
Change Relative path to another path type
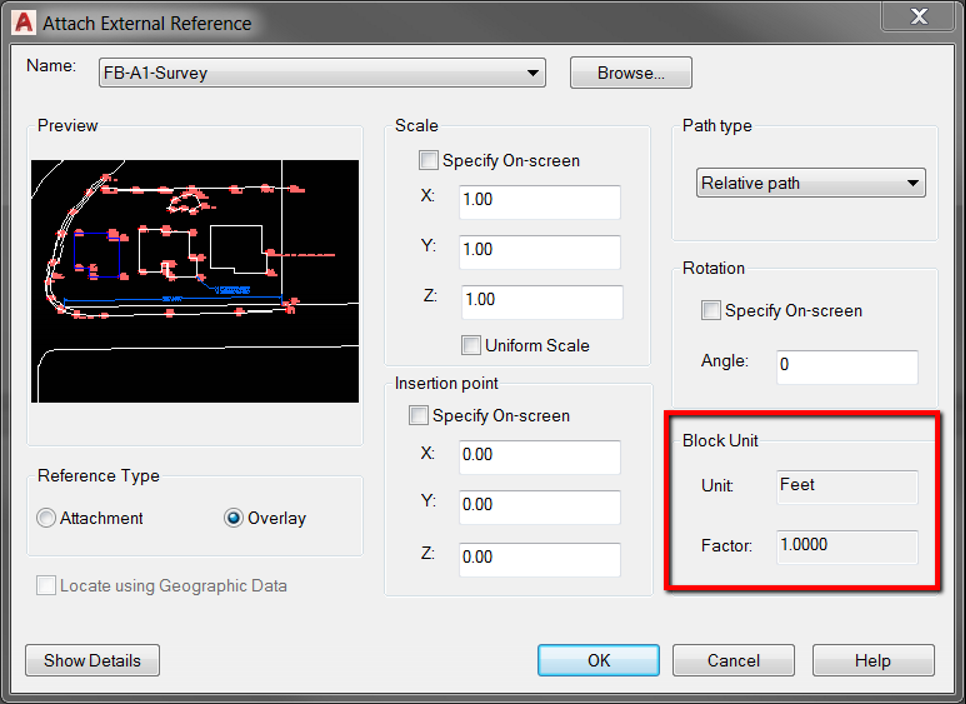click(810, 183)
